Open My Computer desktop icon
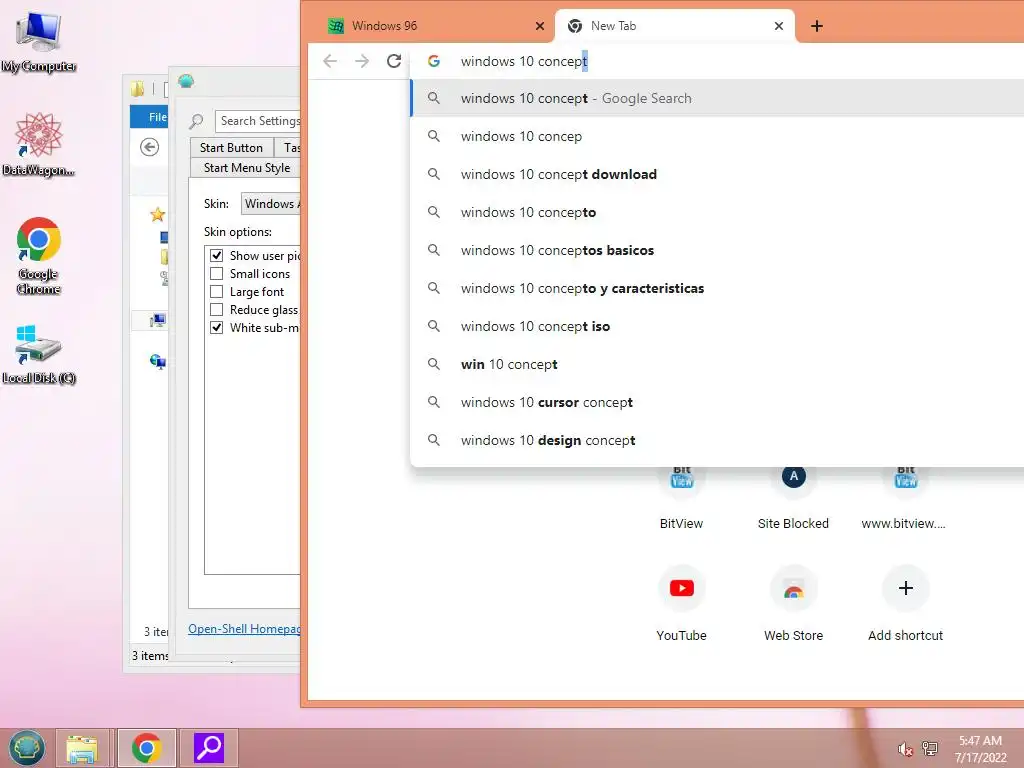This screenshot has height=768, width=1024. [x=39, y=41]
